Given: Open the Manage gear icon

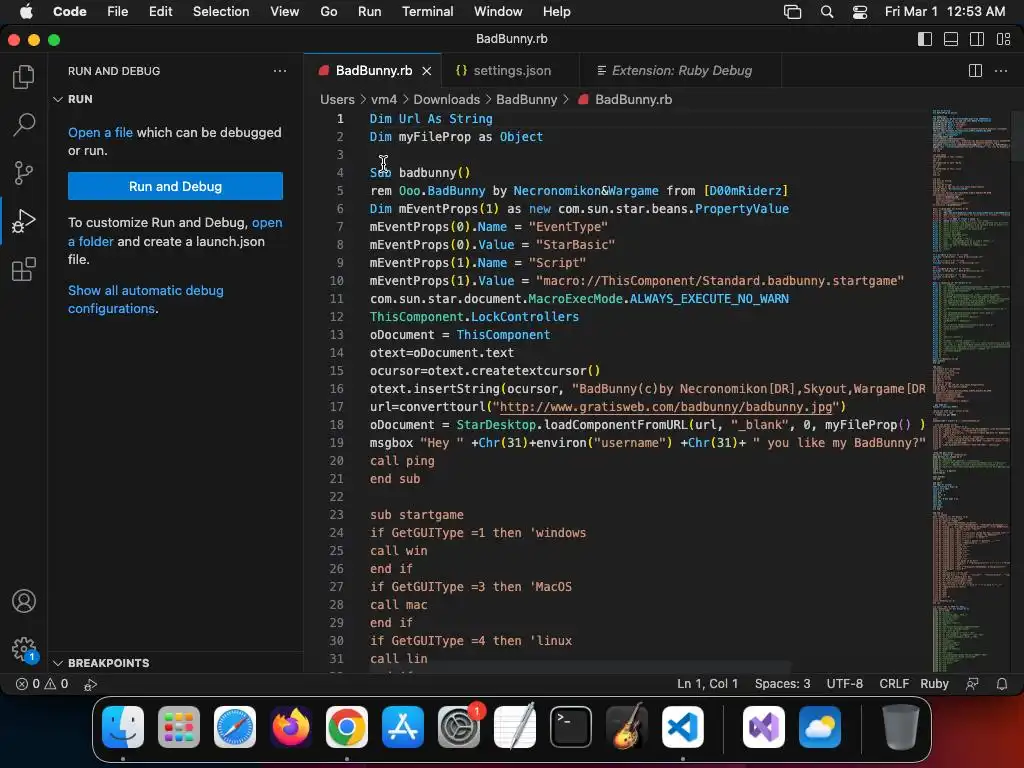Looking at the screenshot, I should [24, 649].
